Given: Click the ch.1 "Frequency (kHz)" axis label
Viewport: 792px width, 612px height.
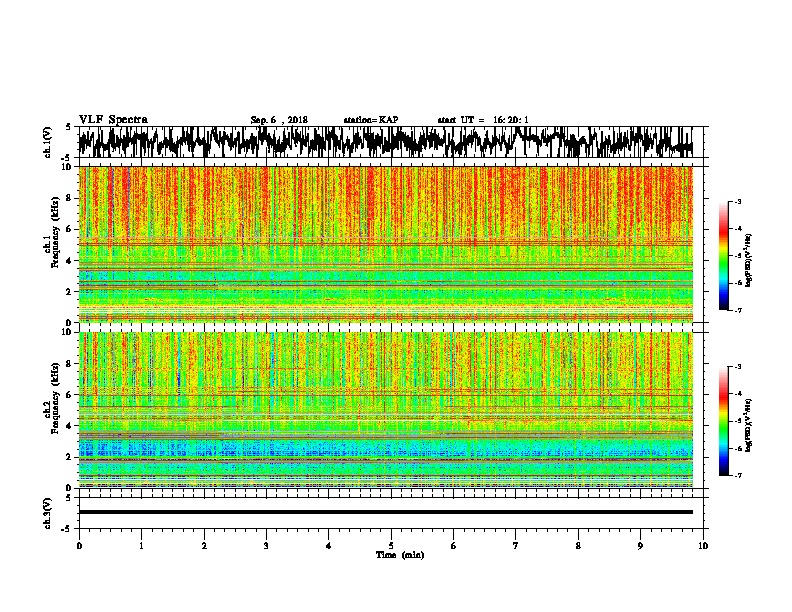Looking at the screenshot, I should 55,232.
